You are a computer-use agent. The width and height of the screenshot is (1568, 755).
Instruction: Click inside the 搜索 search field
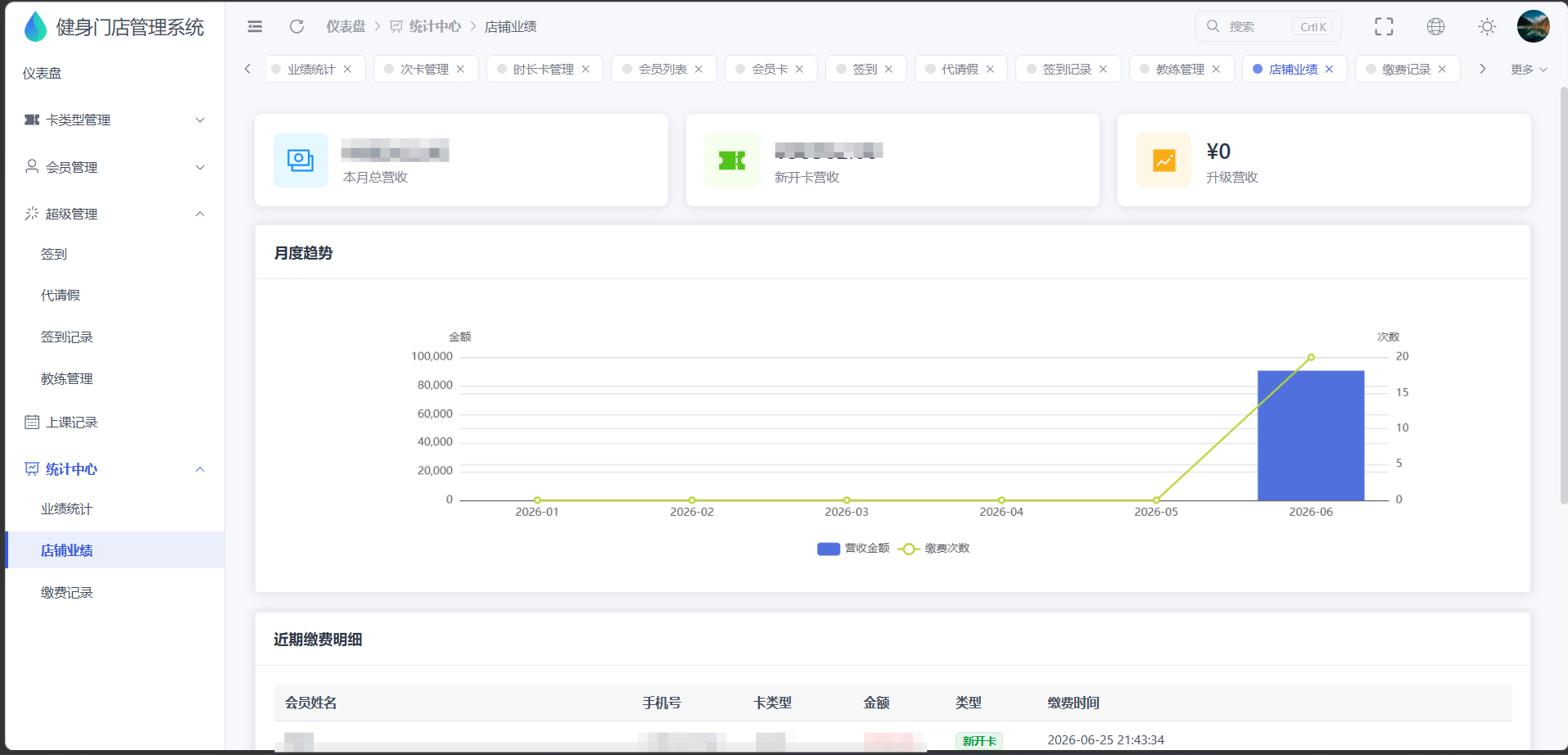(1268, 26)
